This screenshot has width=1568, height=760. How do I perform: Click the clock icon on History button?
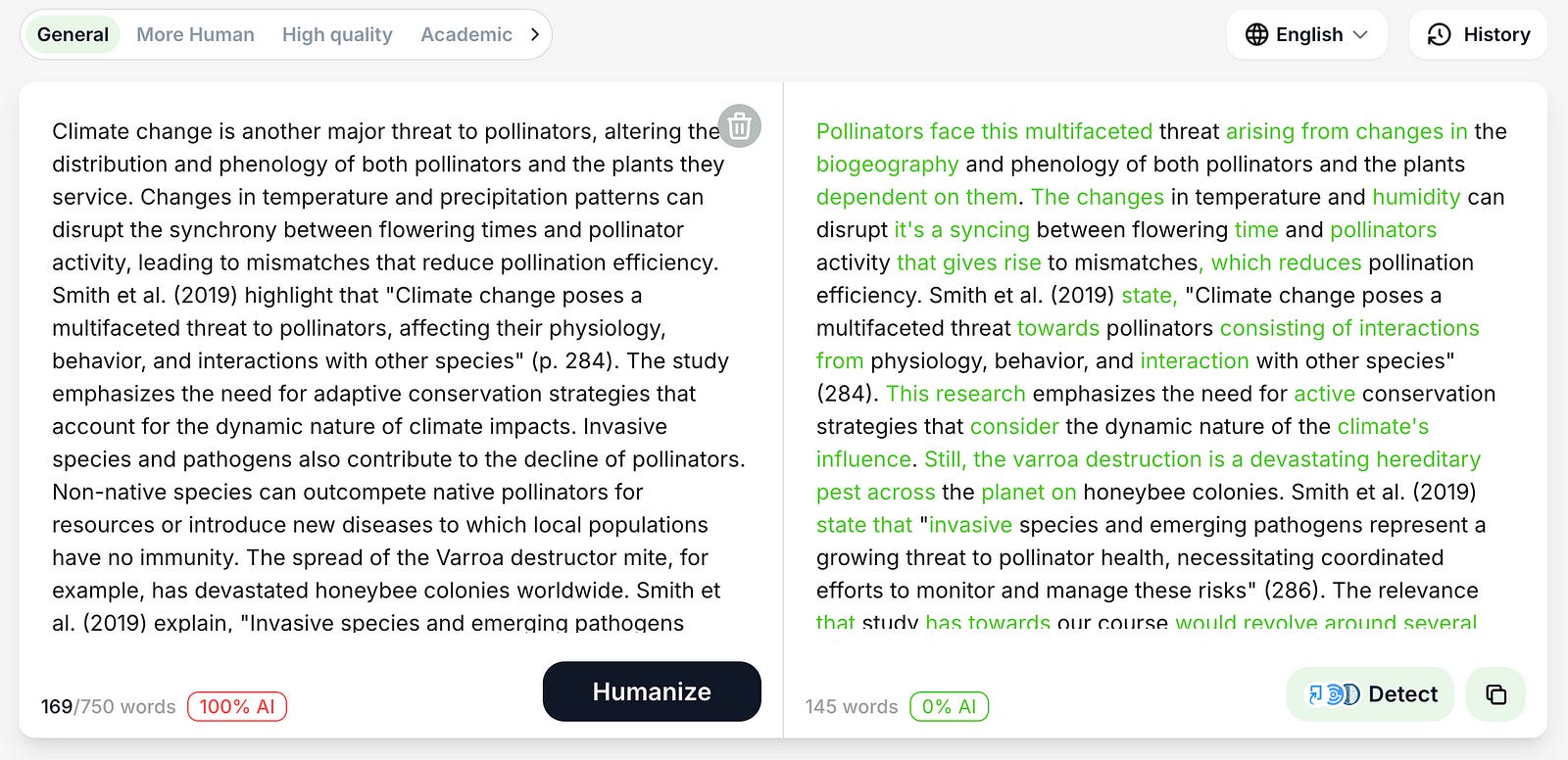1438,34
